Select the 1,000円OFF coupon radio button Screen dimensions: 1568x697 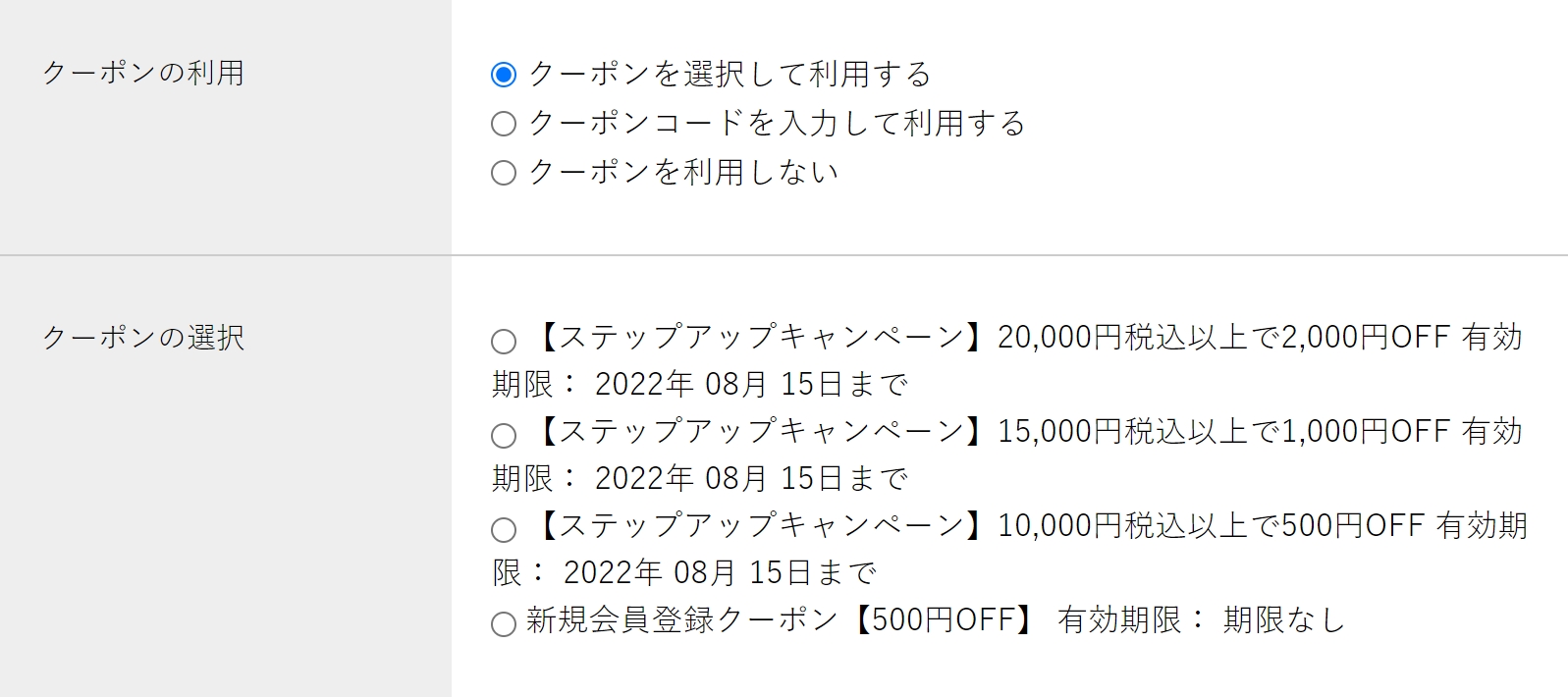[504, 436]
